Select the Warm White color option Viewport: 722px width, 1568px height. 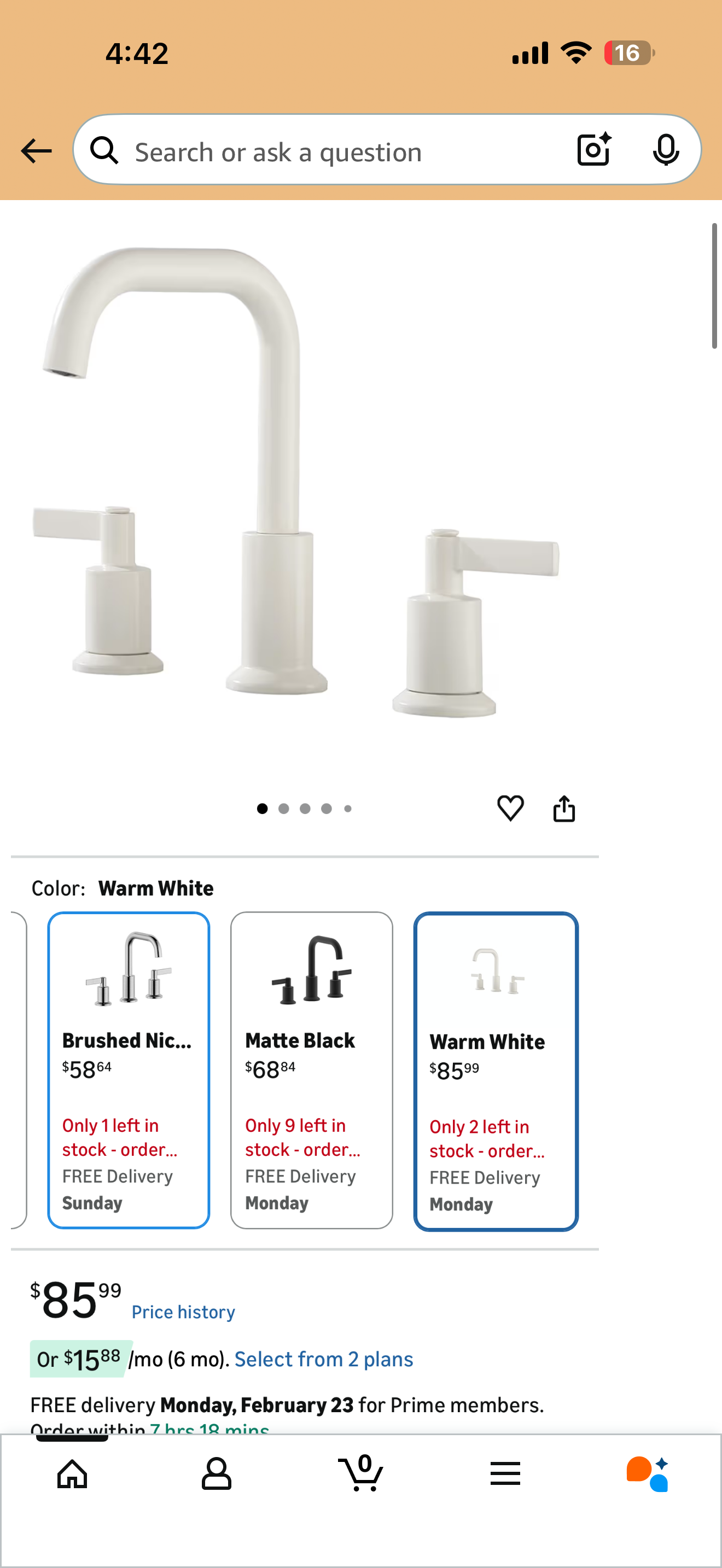coord(496,1070)
